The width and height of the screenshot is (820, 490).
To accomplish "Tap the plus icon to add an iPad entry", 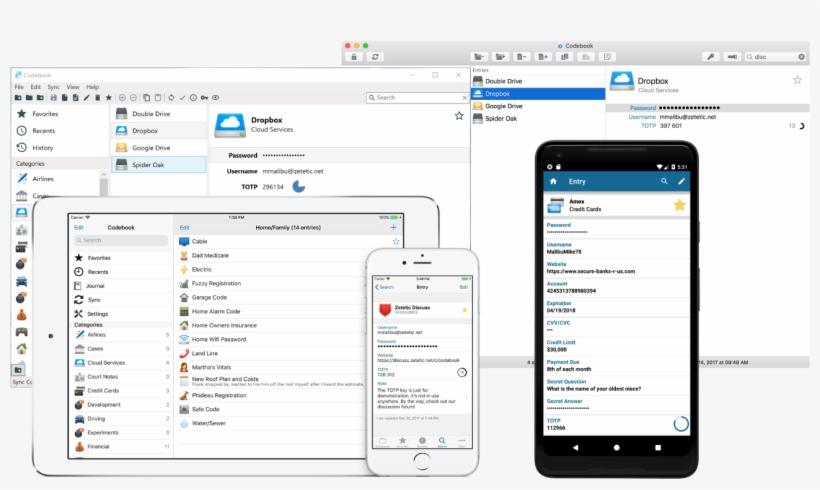I will 393,228.
